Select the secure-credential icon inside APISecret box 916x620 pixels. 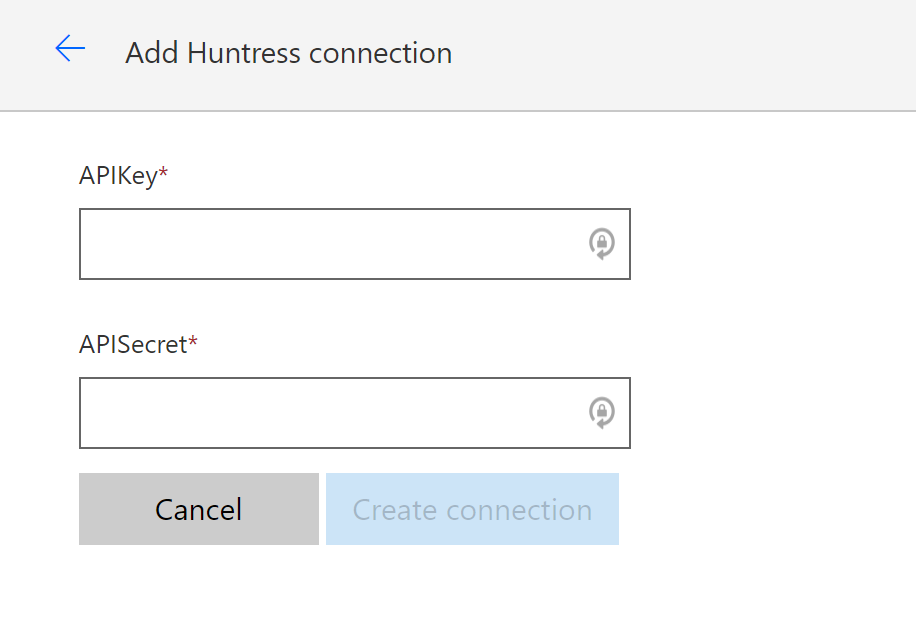[x=601, y=413]
